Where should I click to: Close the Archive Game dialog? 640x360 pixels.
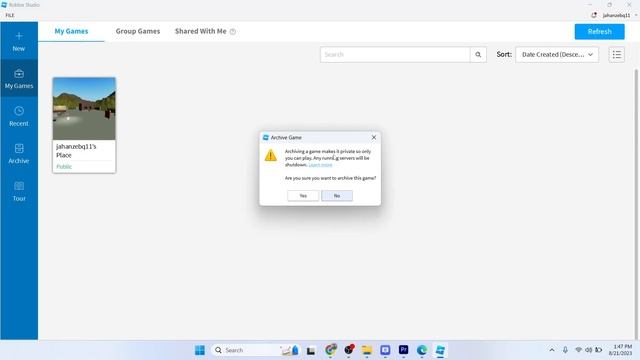pos(374,138)
